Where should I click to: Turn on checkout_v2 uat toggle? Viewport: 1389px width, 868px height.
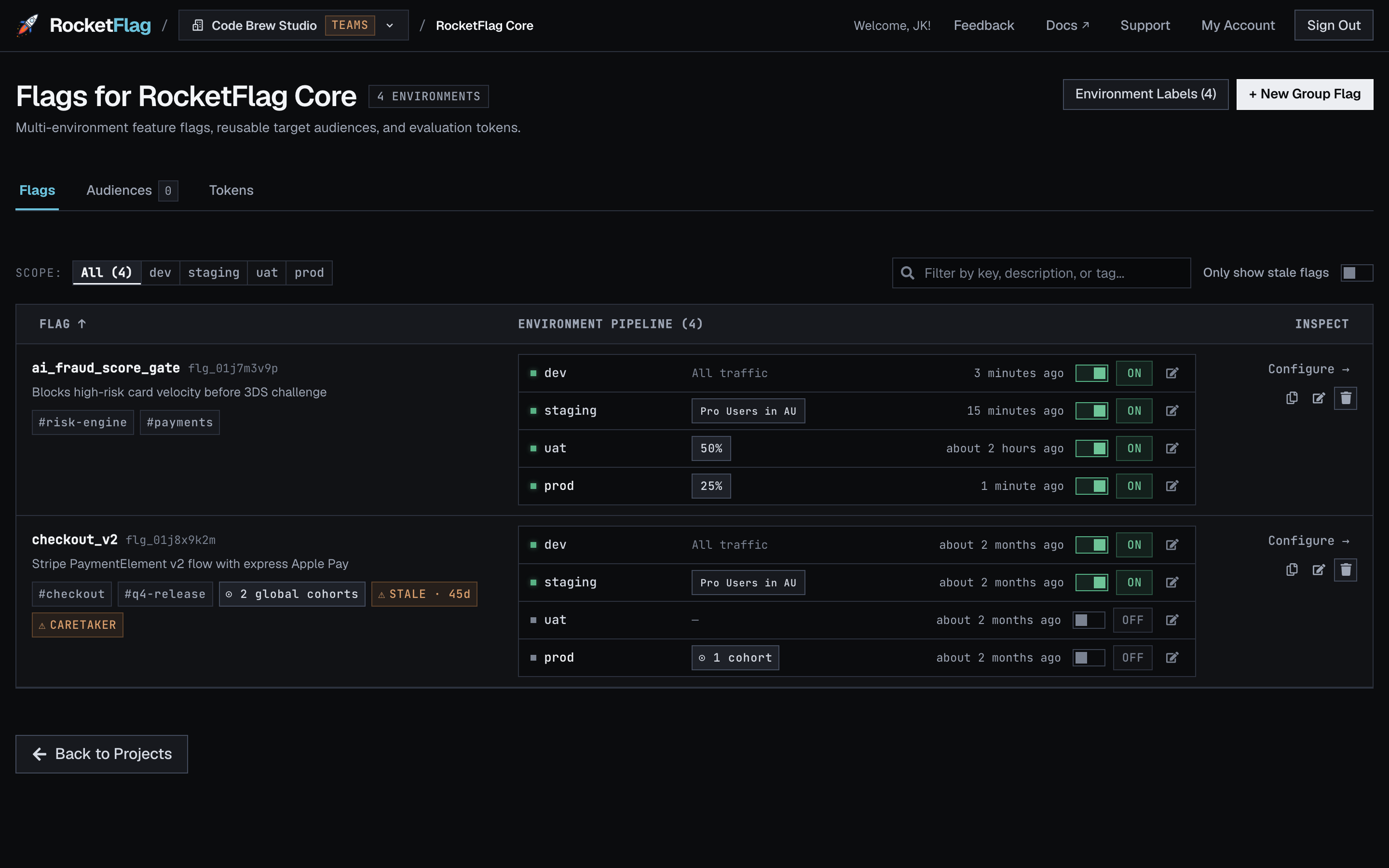pyautogui.click(x=1089, y=620)
